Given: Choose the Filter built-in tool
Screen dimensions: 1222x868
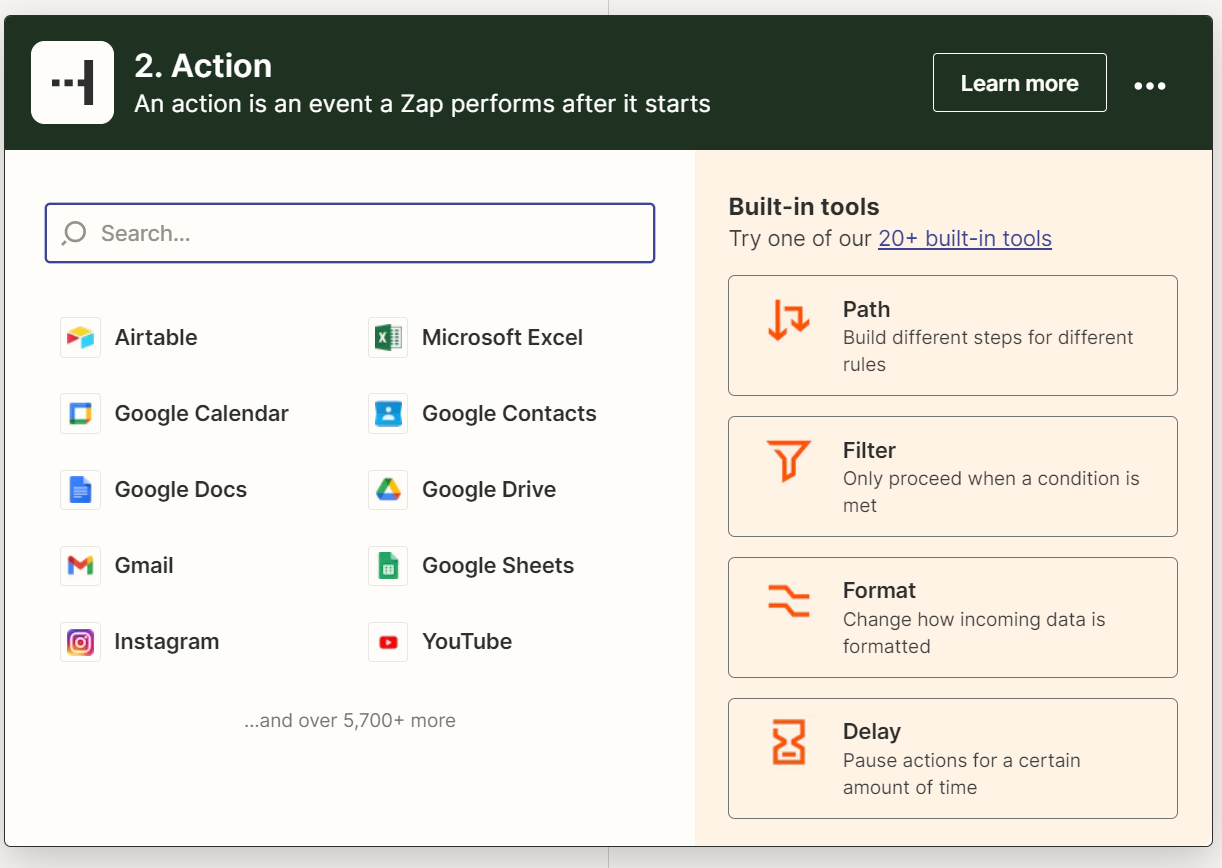Looking at the screenshot, I should 952,477.
